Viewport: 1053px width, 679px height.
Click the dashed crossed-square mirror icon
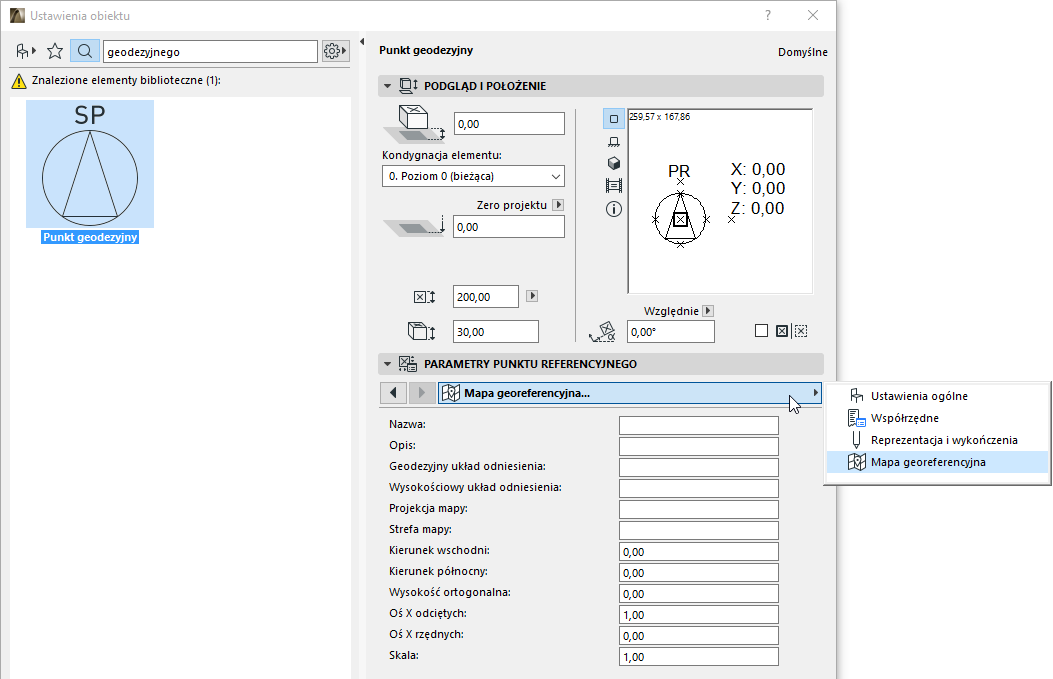[x=800, y=330]
